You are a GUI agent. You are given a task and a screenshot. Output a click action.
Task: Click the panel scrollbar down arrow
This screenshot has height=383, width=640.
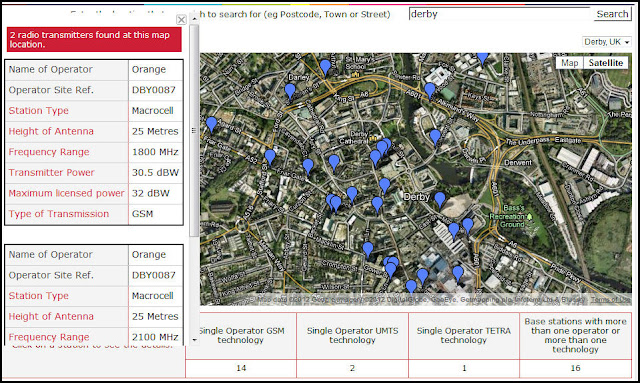click(x=194, y=340)
